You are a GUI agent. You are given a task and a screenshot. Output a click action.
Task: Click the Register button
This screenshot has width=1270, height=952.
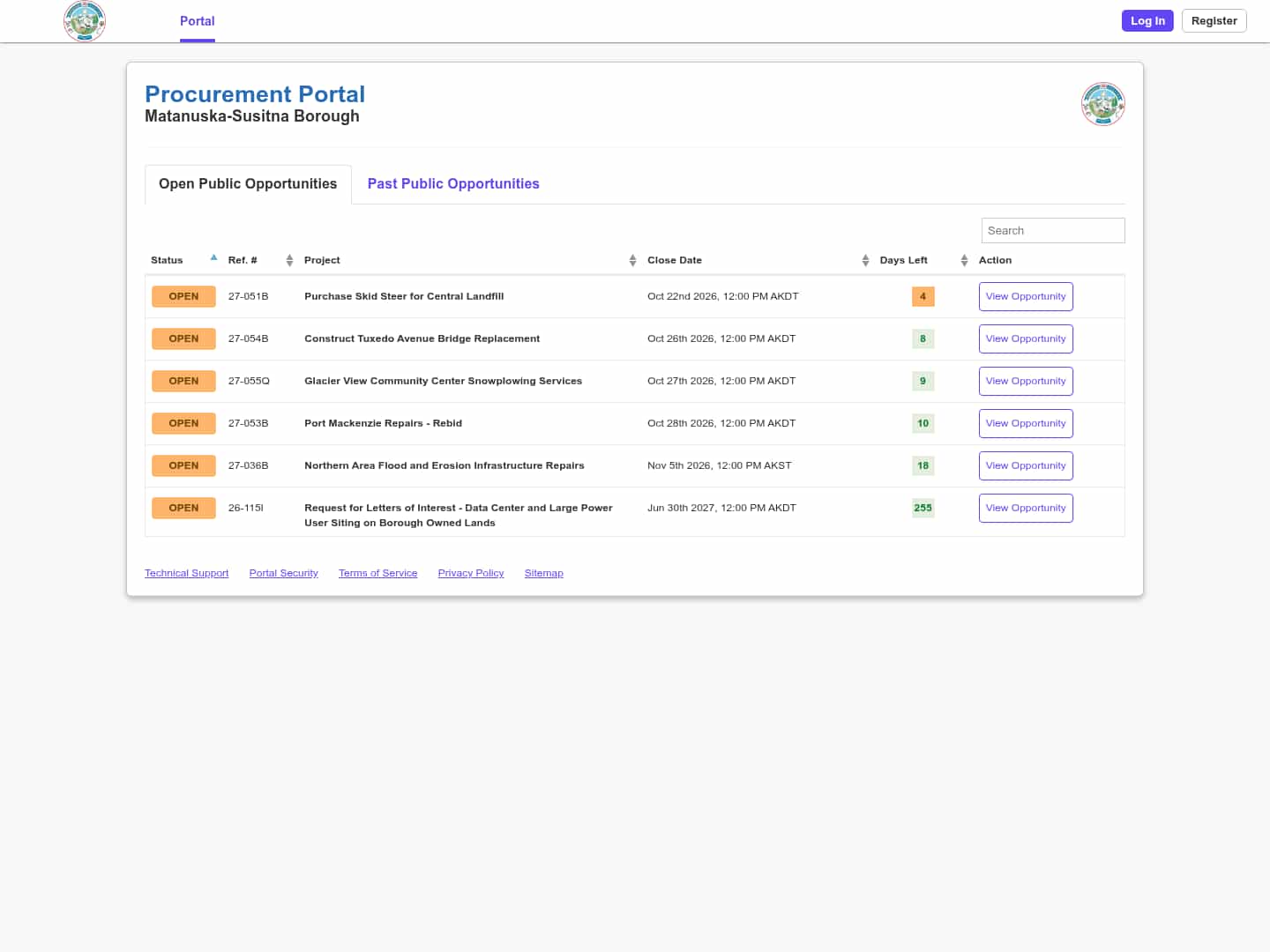coord(1214,20)
